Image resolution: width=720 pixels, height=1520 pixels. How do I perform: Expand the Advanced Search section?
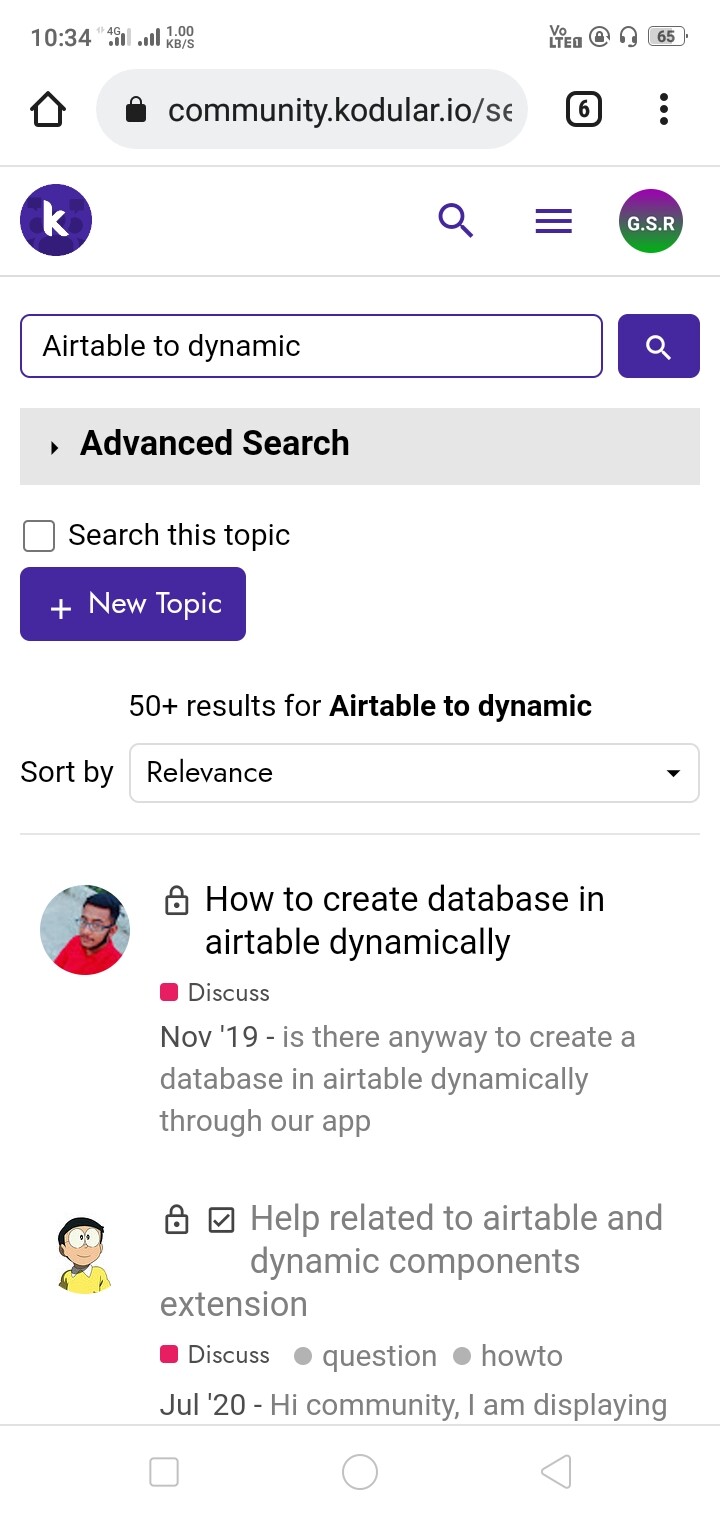click(x=360, y=446)
